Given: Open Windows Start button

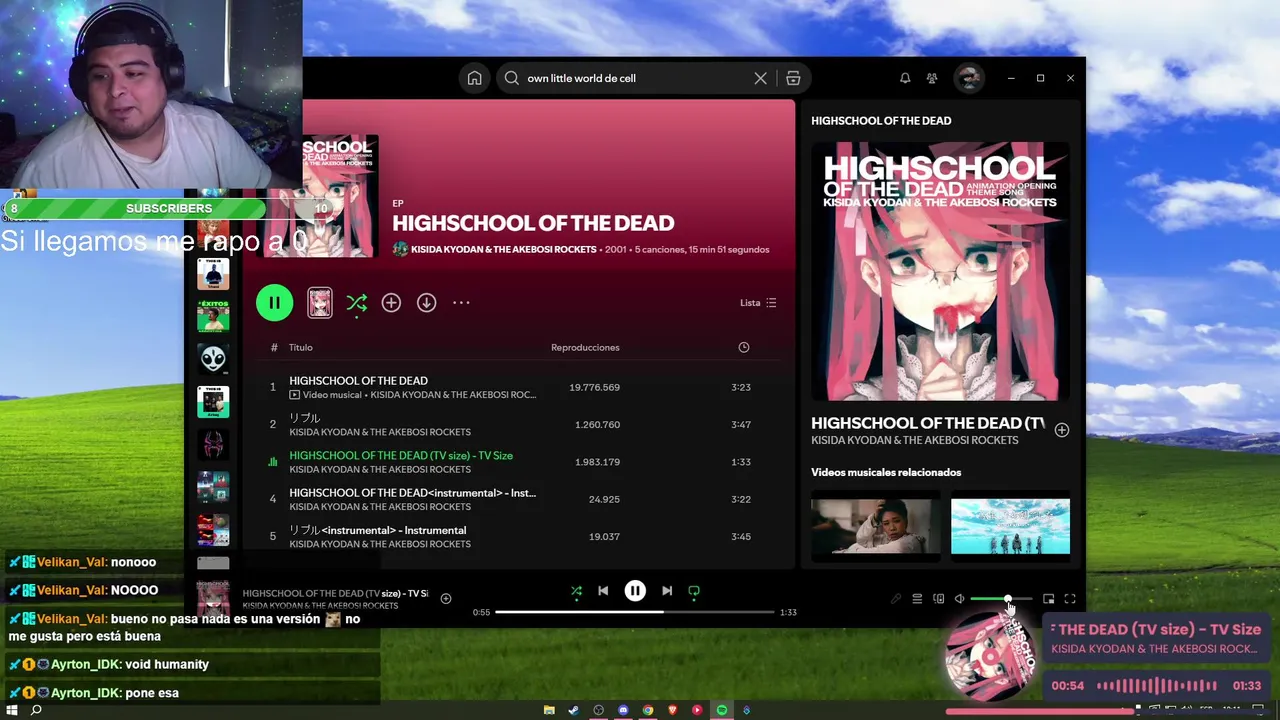Looking at the screenshot, I should click(12, 710).
